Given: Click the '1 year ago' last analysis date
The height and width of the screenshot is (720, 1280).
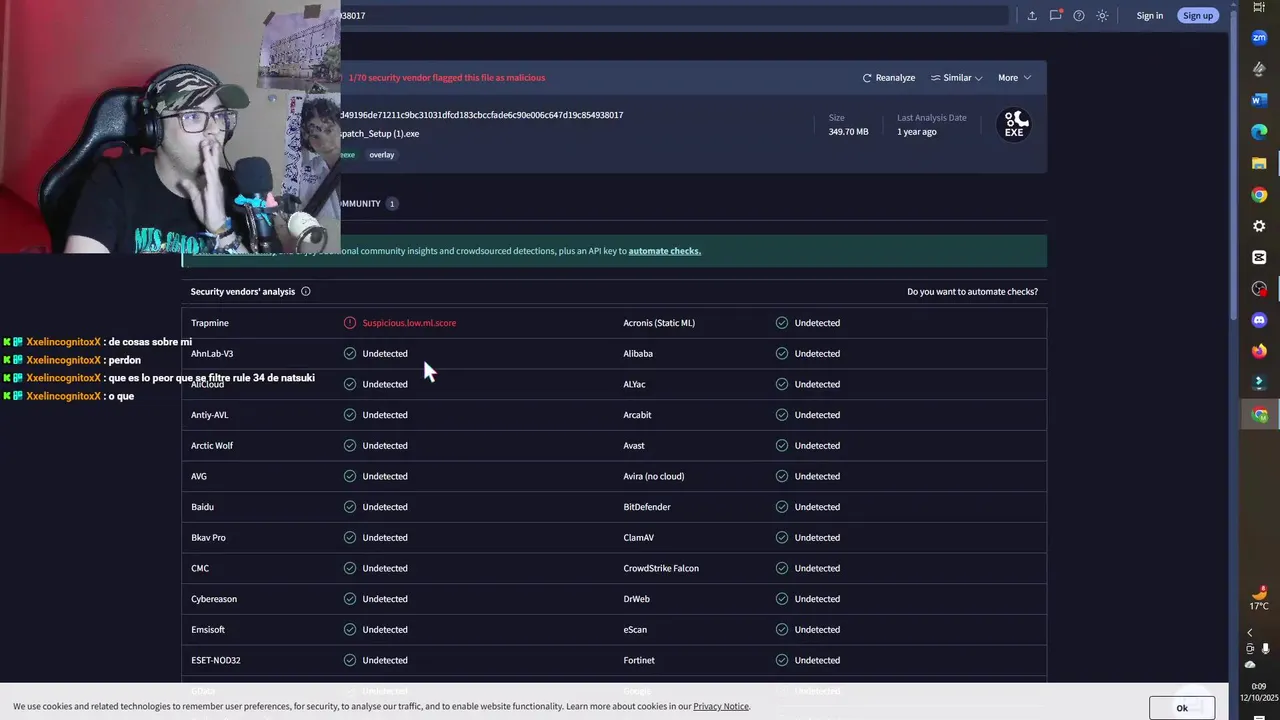Looking at the screenshot, I should click(917, 132).
